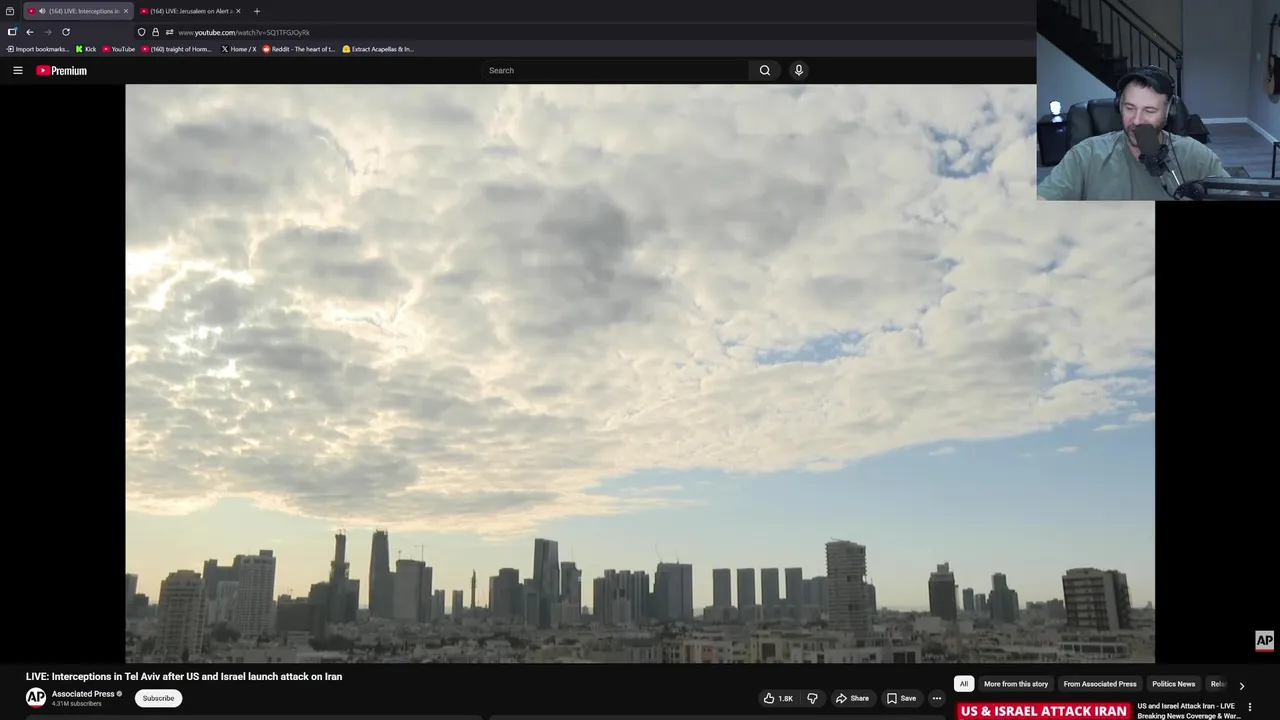Focus the YouTube Search field
The width and height of the screenshot is (1280, 720).
[615, 70]
